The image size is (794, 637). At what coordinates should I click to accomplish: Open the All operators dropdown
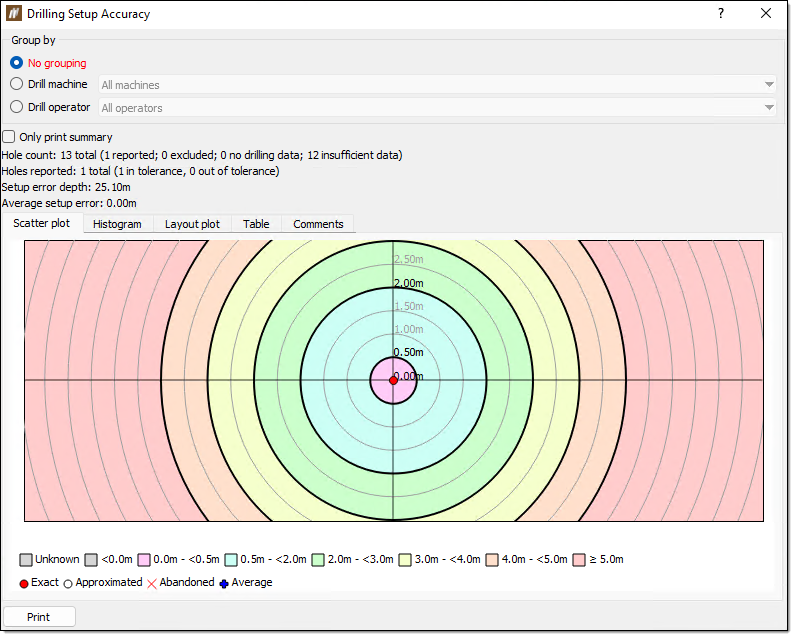click(x=438, y=108)
